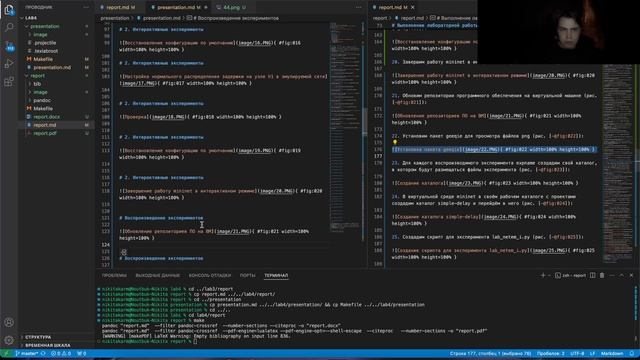
Task: Open the Ports panel tab
Action: (x=247, y=276)
